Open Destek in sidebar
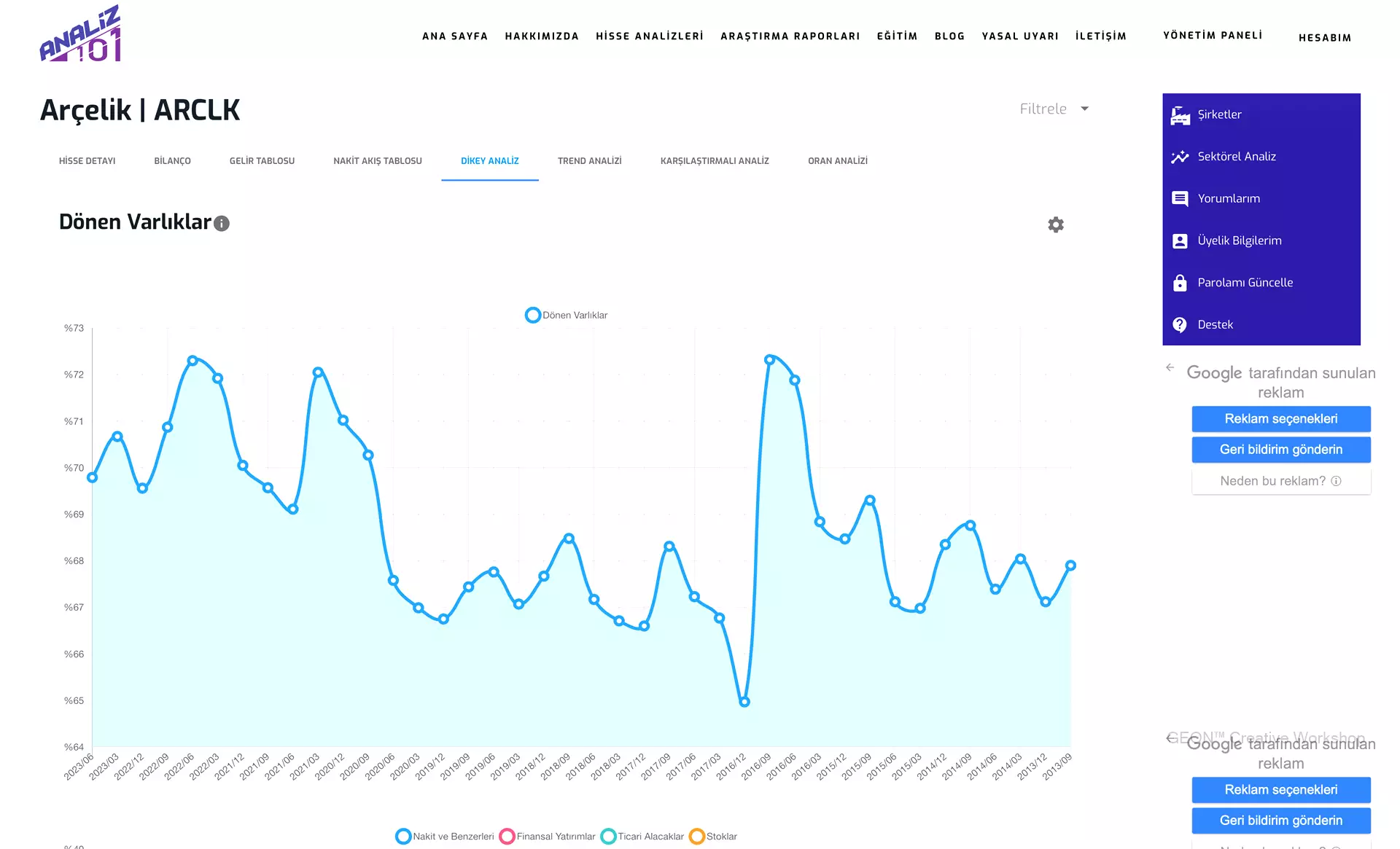1400x849 pixels. (x=1261, y=324)
